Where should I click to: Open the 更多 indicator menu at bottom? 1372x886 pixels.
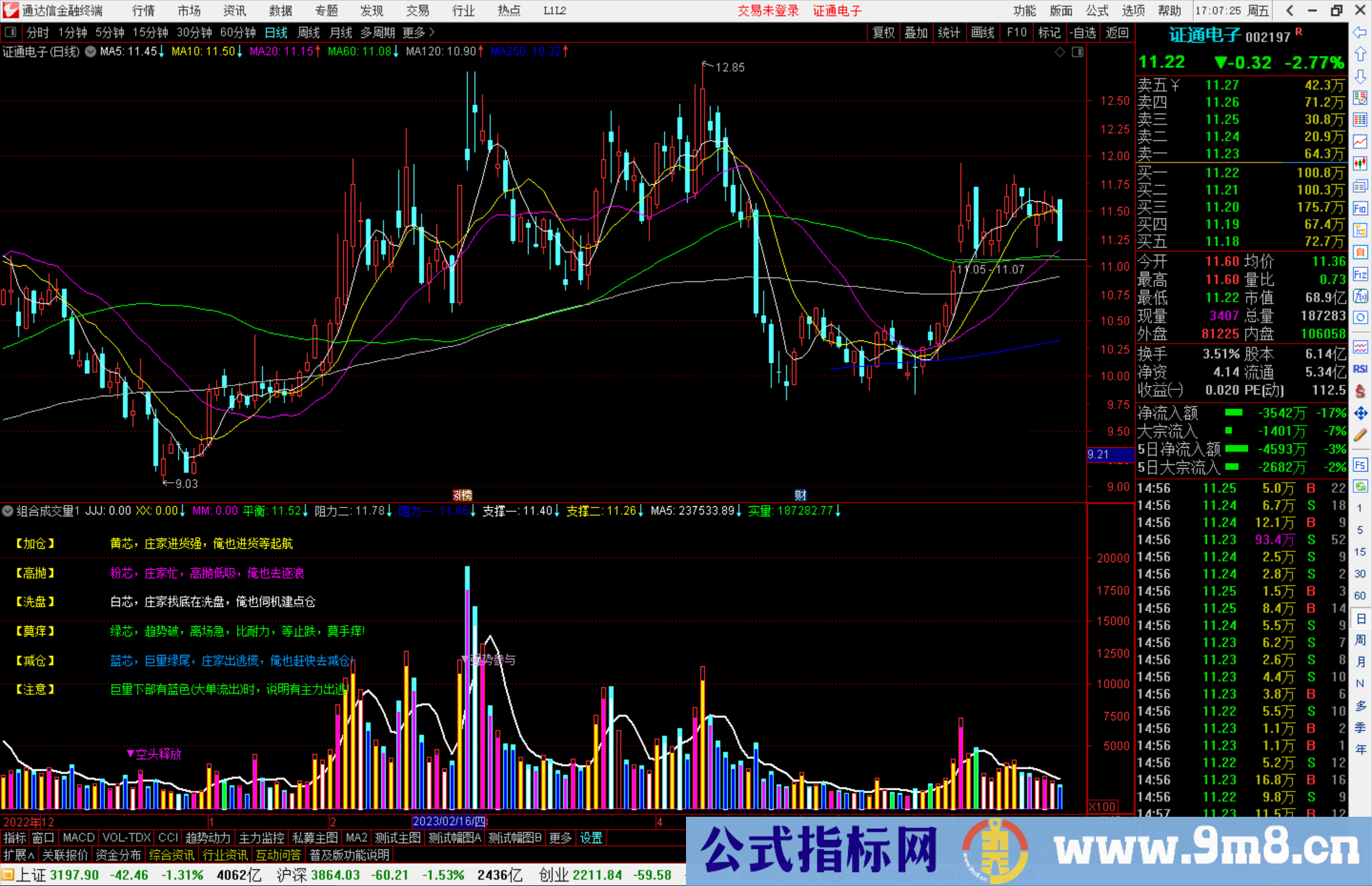point(559,838)
